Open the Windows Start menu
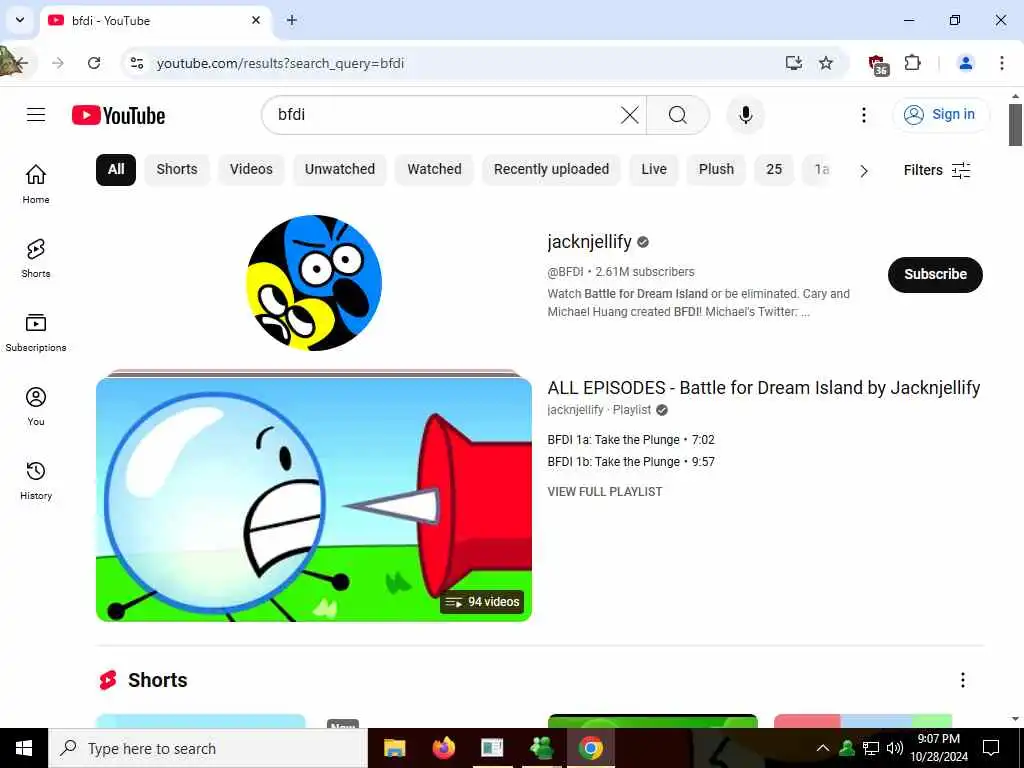This screenshot has height=768, width=1024. click(x=24, y=748)
